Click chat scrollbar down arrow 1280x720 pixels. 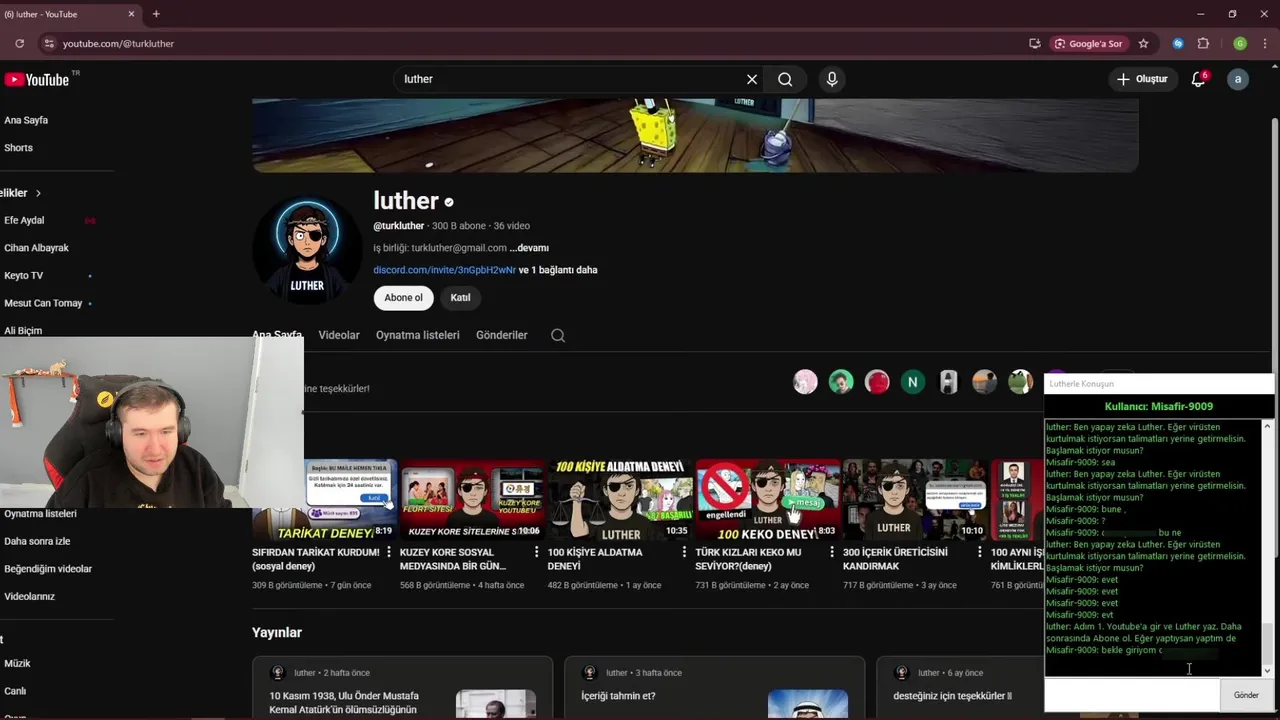1268,671
